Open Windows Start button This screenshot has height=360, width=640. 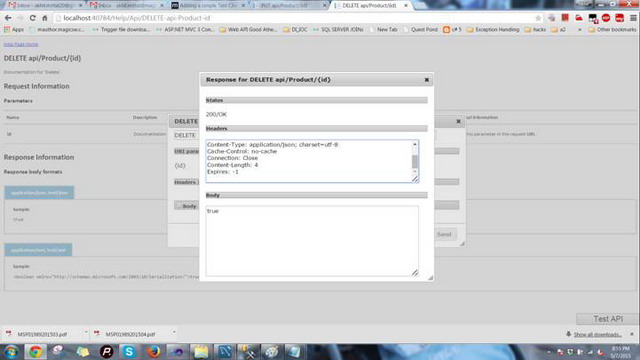click(x=11, y=351)
